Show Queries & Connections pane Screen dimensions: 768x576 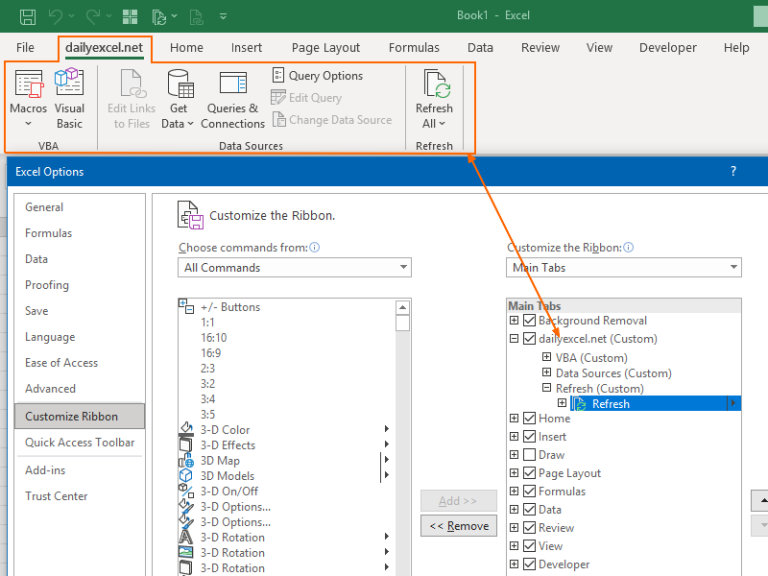click(x=233, y=98)
